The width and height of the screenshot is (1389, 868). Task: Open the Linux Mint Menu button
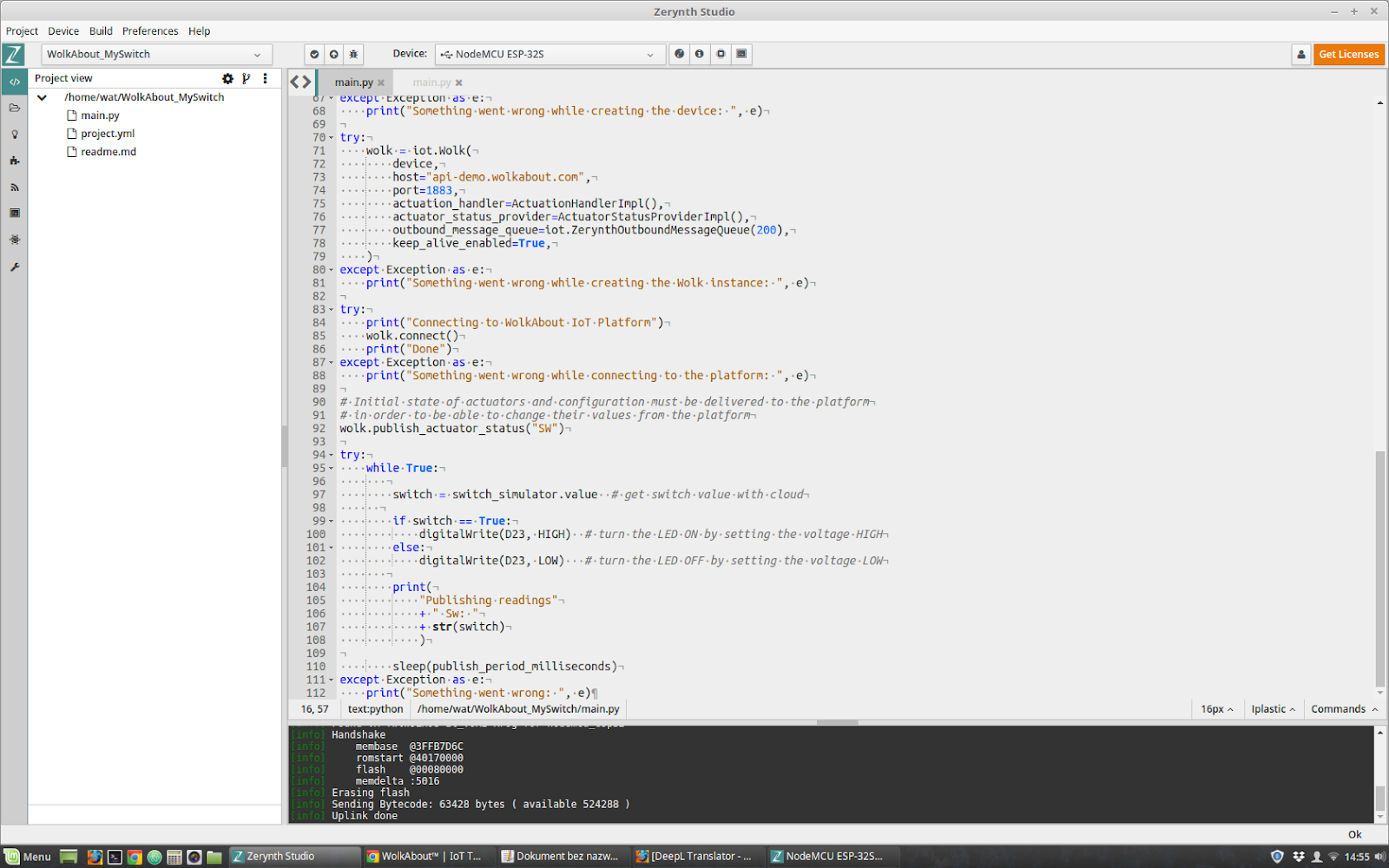tap(28, 857)
